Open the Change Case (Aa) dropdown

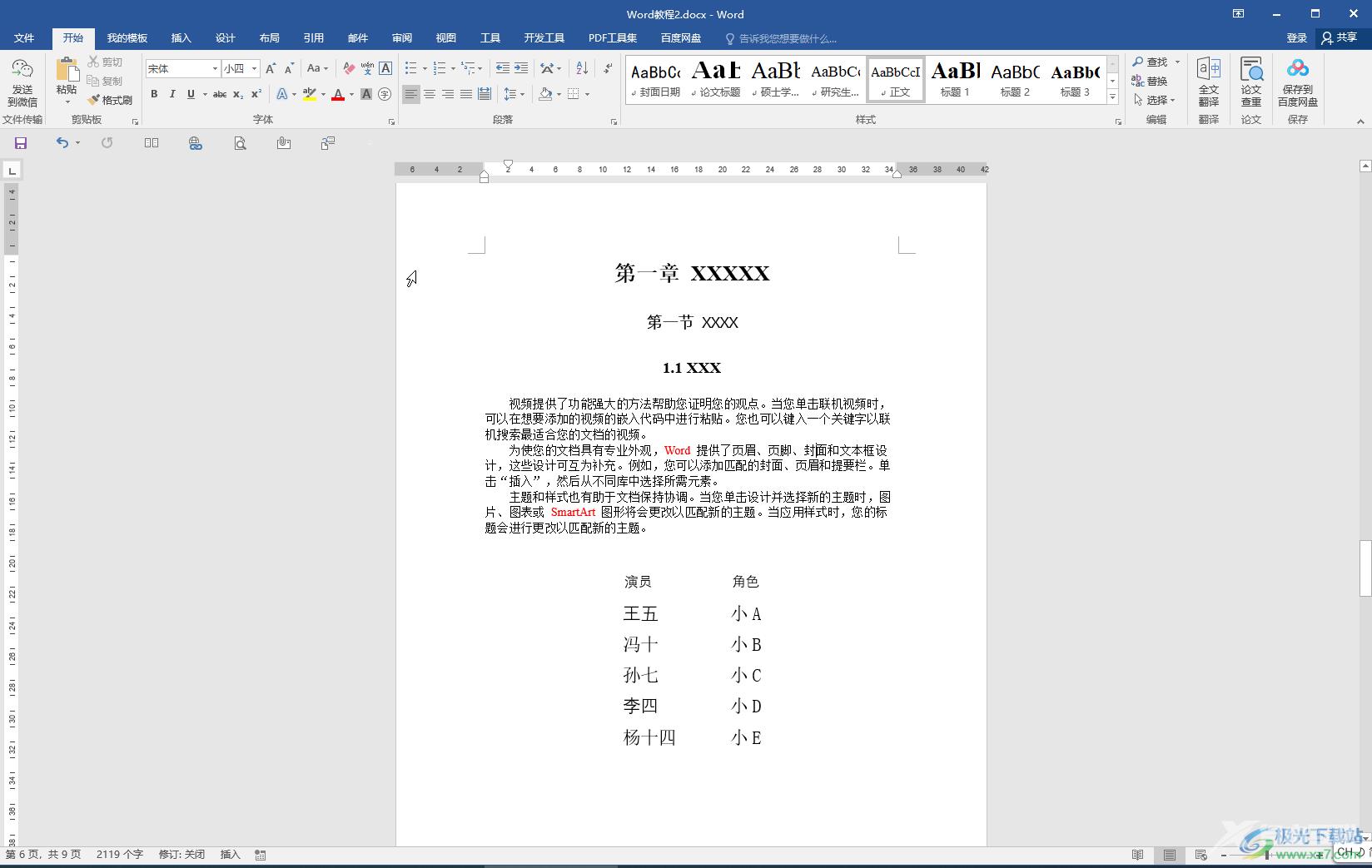click(317, 68)
